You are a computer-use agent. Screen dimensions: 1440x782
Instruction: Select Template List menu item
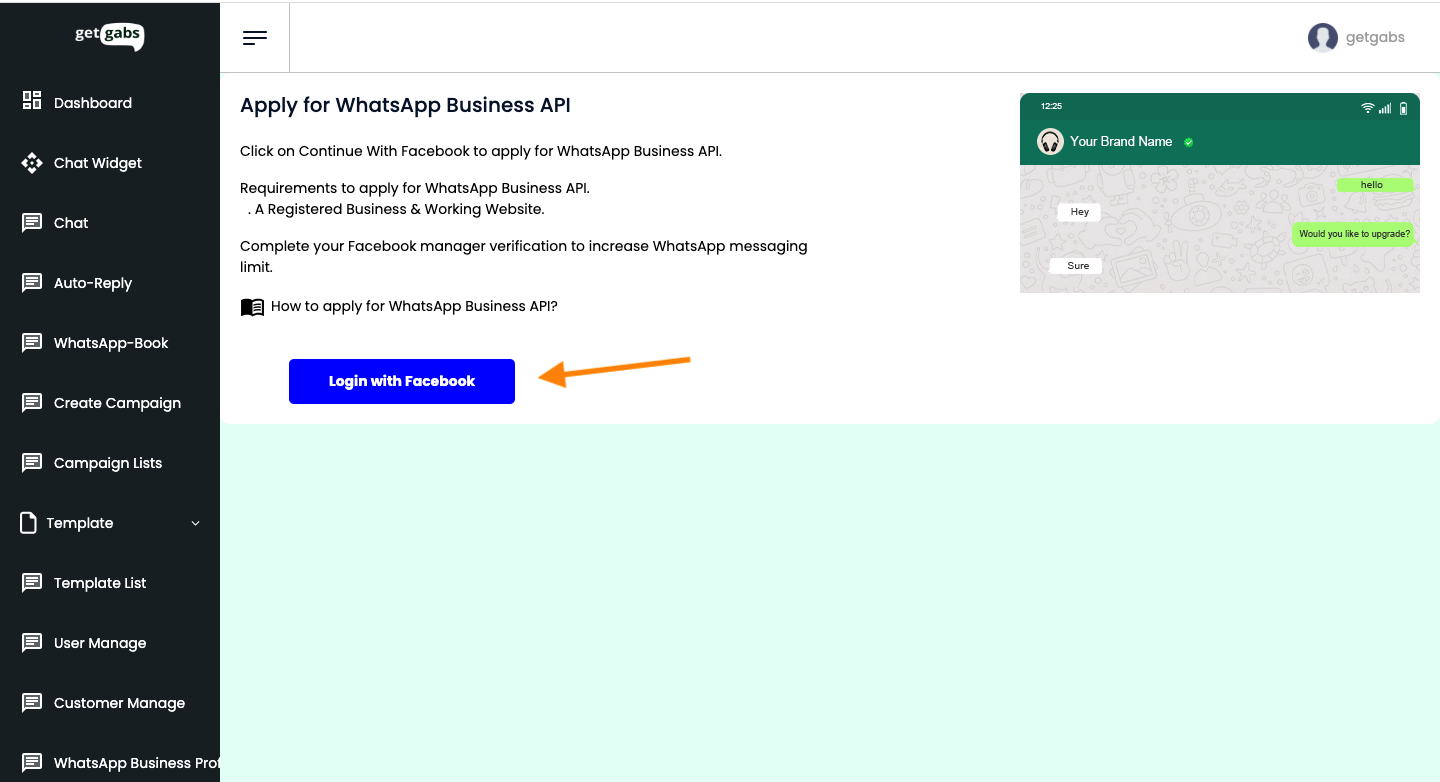tap(100, 583)
